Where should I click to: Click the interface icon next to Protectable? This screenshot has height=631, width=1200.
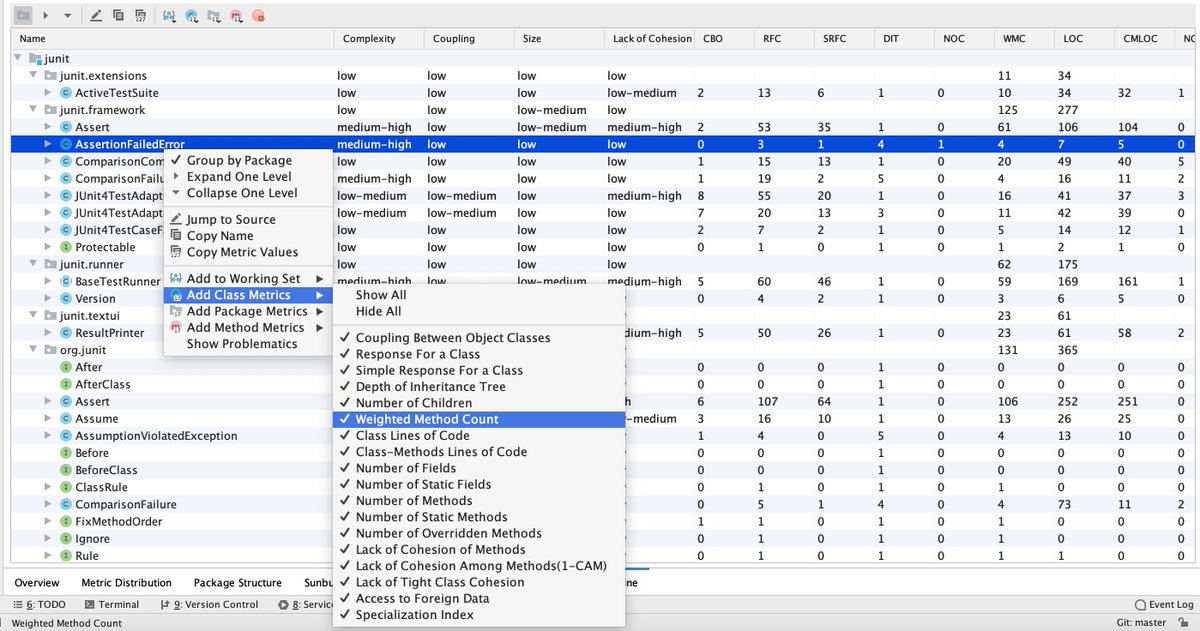(x=66, y=247)
